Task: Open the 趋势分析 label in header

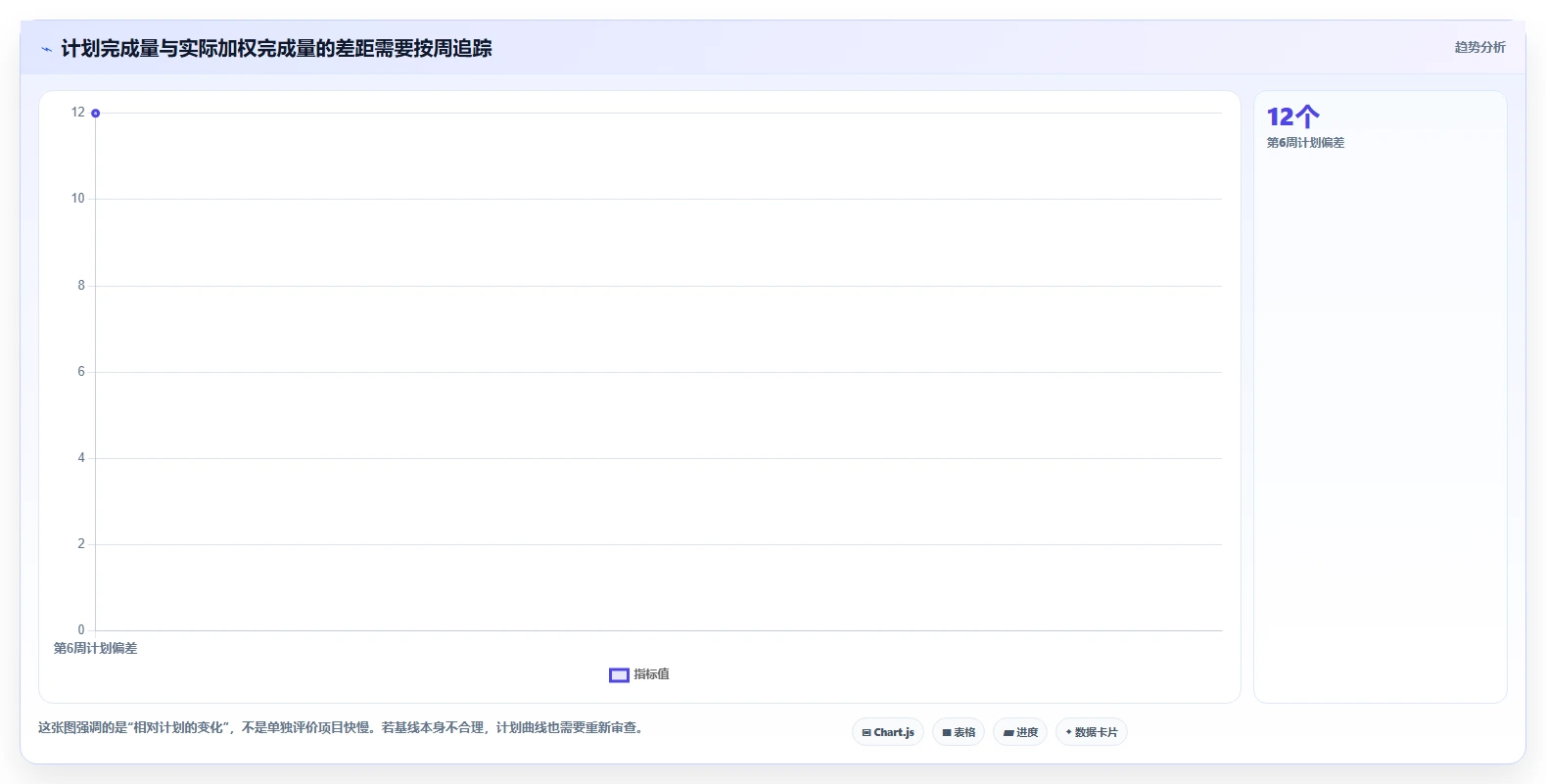Action: (x=1479, y=47)
